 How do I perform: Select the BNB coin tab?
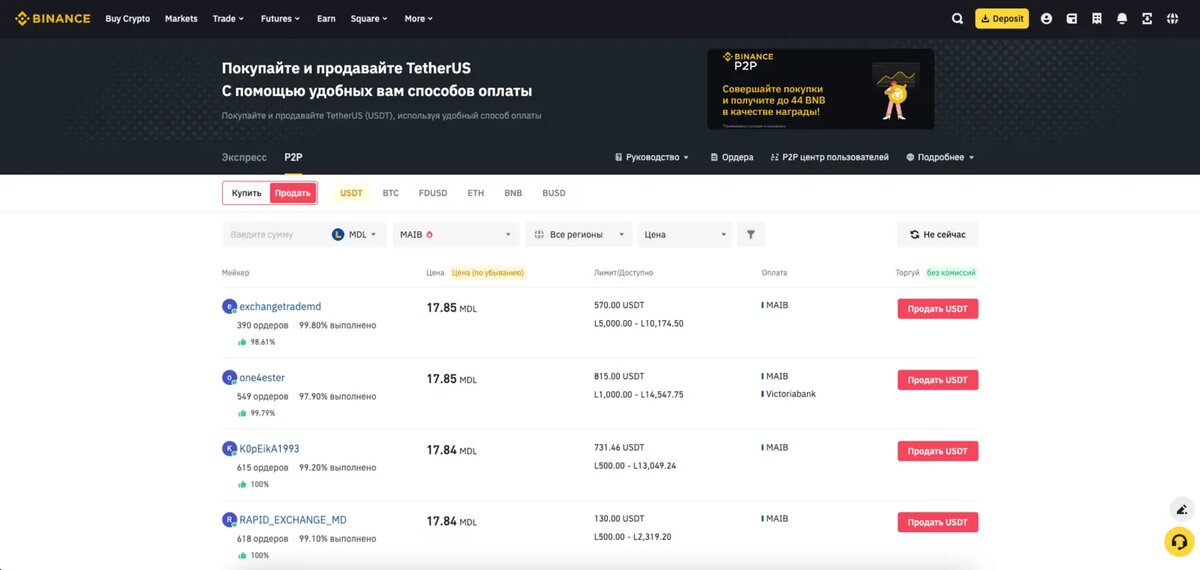click(513, 193)
